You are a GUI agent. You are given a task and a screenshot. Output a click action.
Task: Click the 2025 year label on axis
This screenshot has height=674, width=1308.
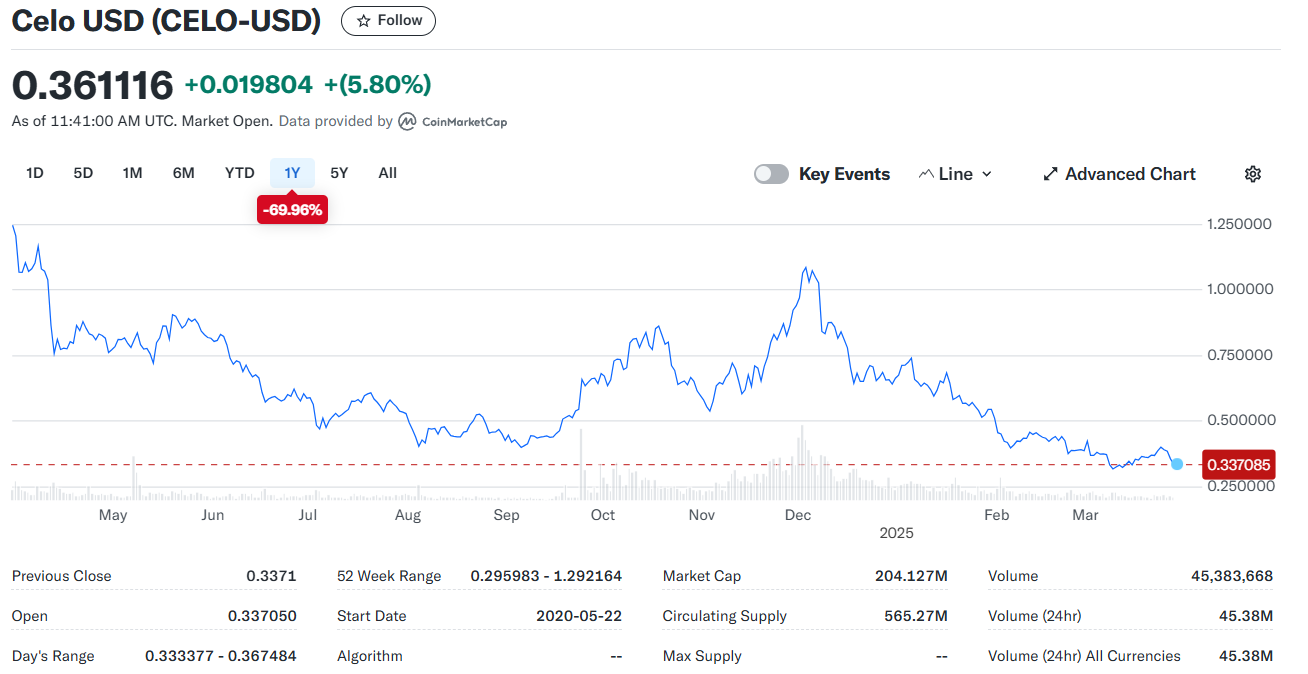pos(896,533)
